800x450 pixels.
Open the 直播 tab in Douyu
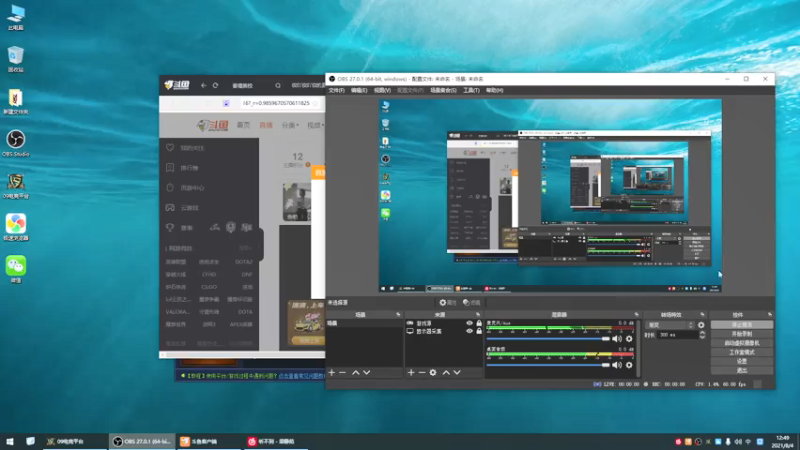tap(266, 125)
